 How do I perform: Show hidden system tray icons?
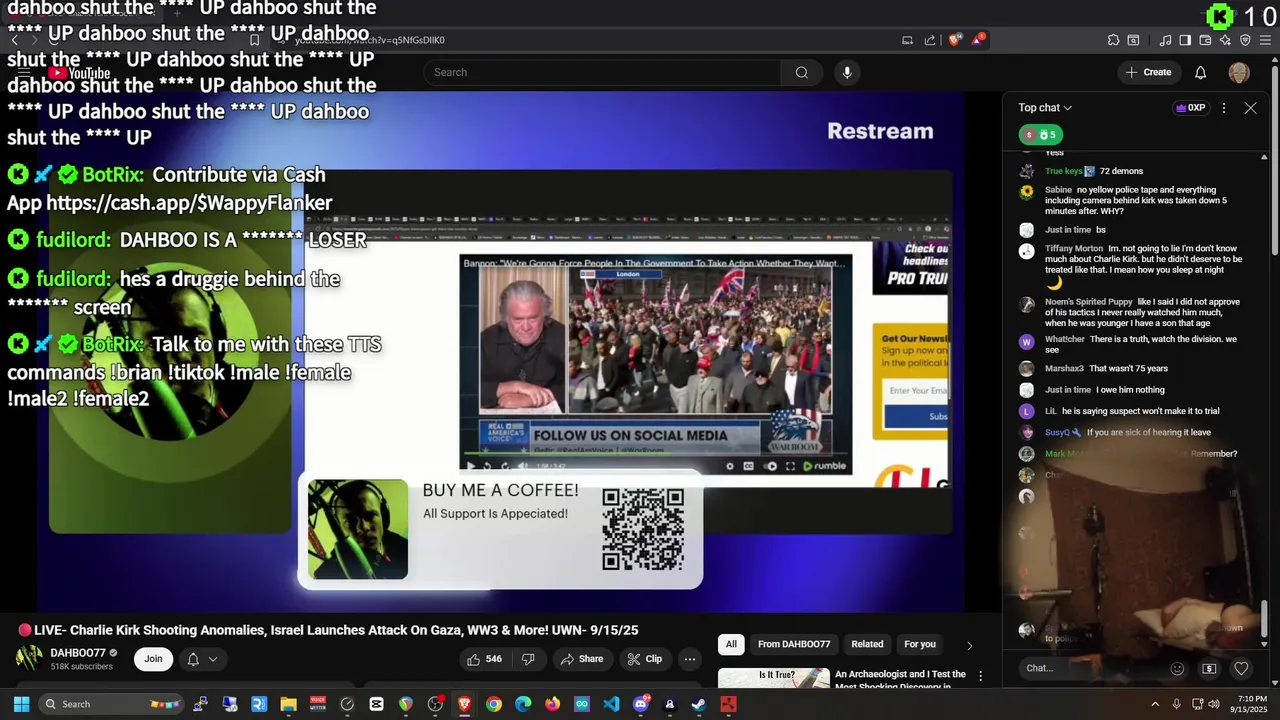1155,704
